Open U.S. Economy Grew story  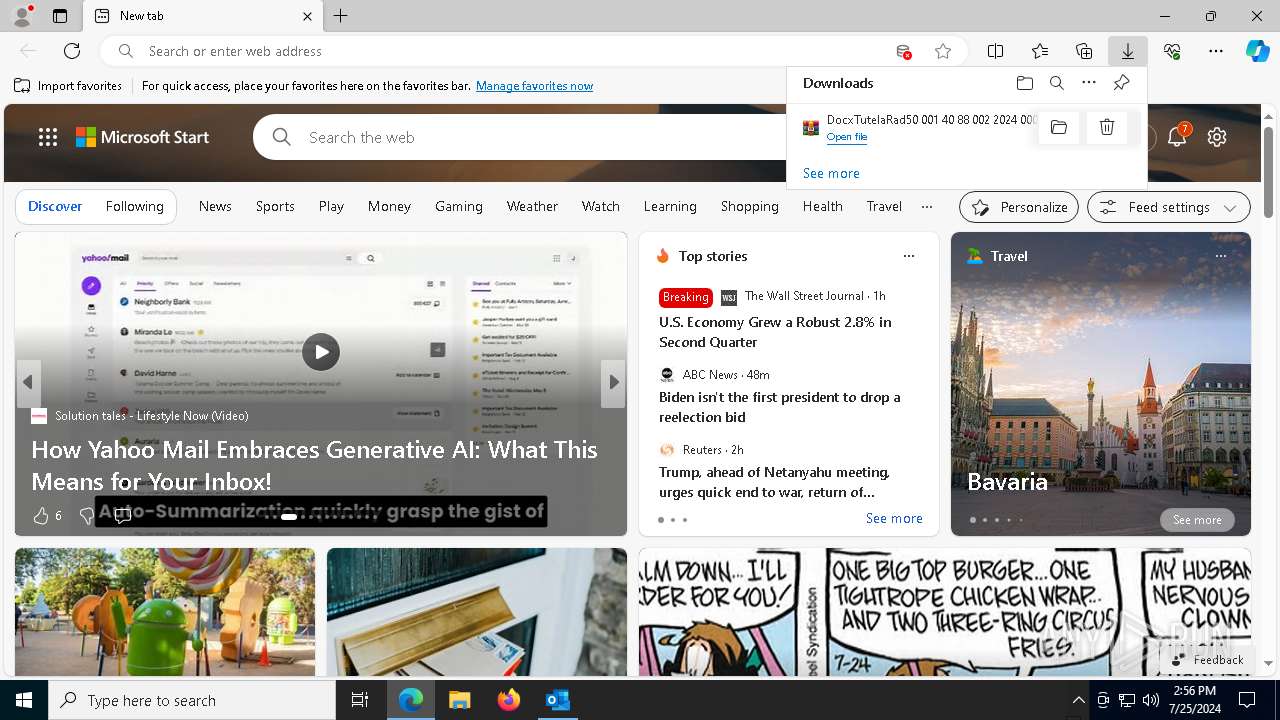click(x=775, y=332)
